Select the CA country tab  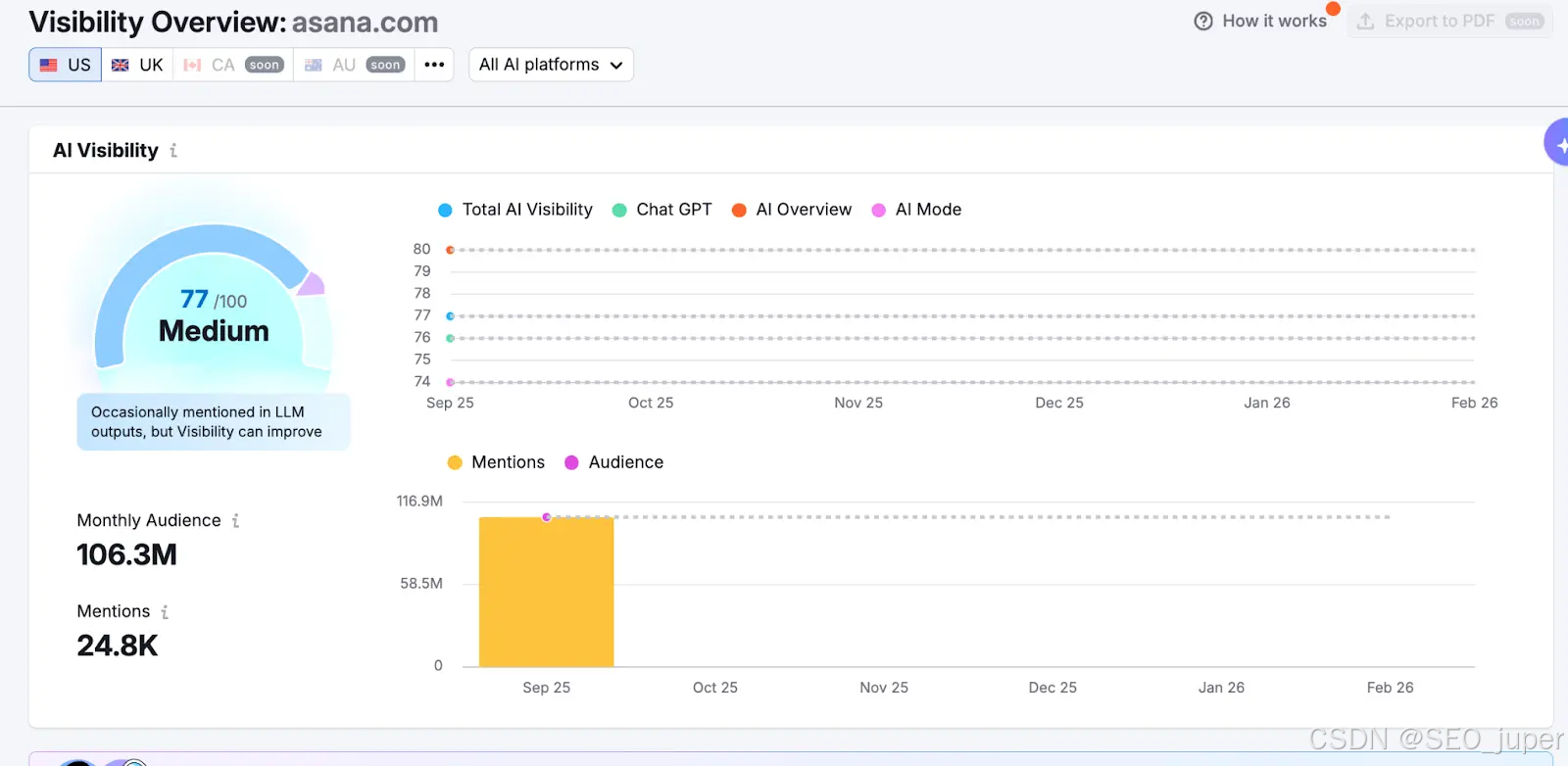(233, 65)
